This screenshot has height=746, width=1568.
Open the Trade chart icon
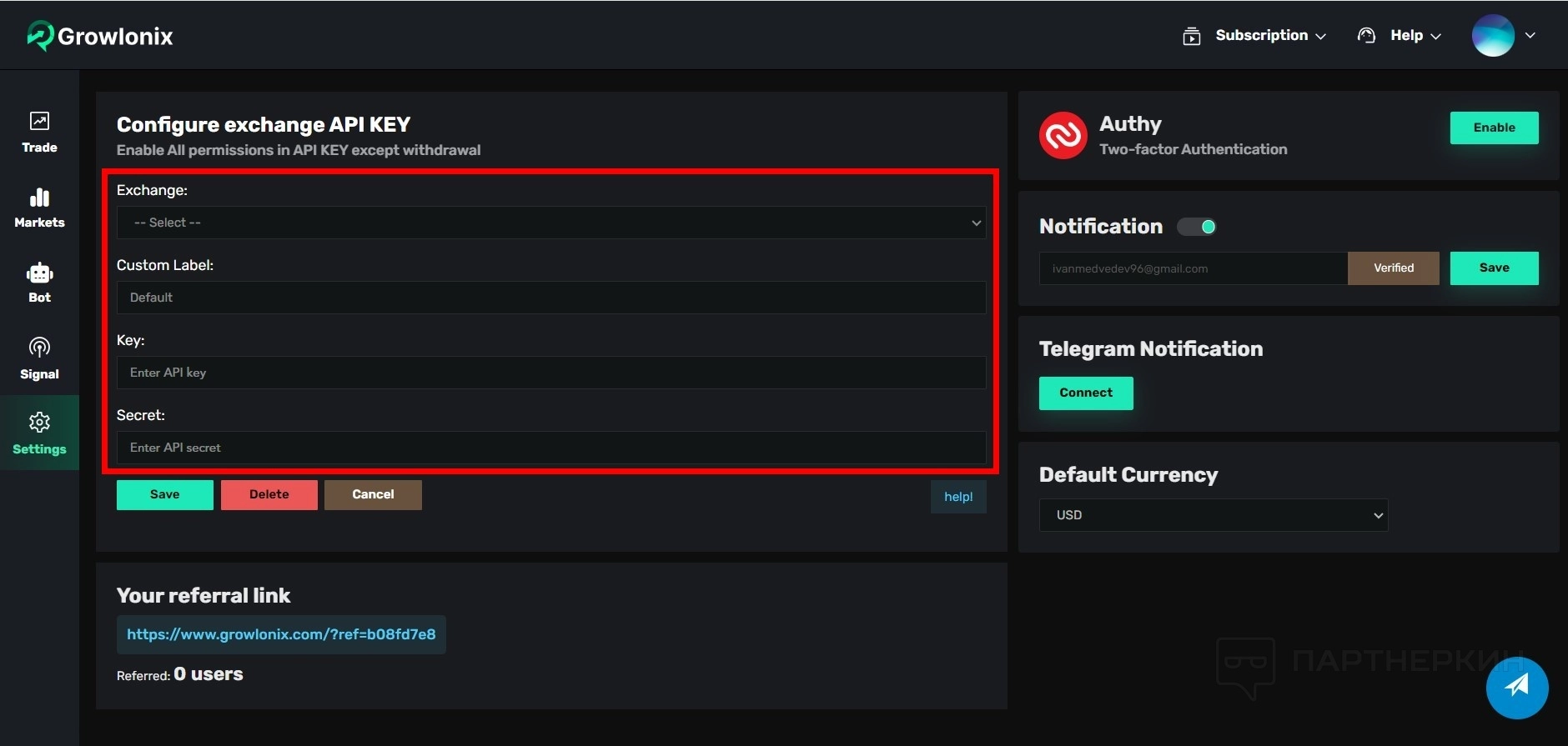point(39,121)
